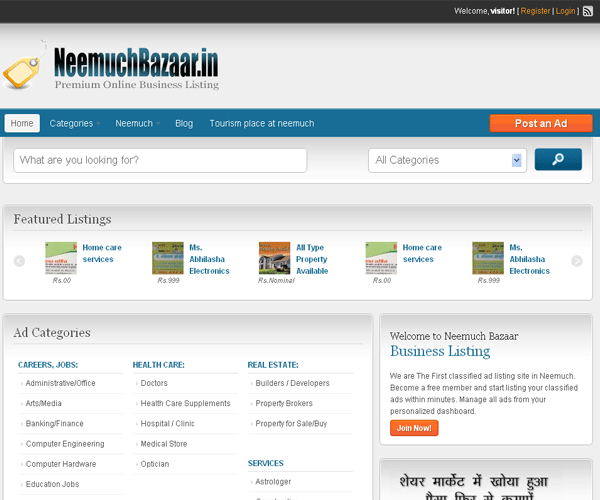Click the Register link

coord(536,11)
